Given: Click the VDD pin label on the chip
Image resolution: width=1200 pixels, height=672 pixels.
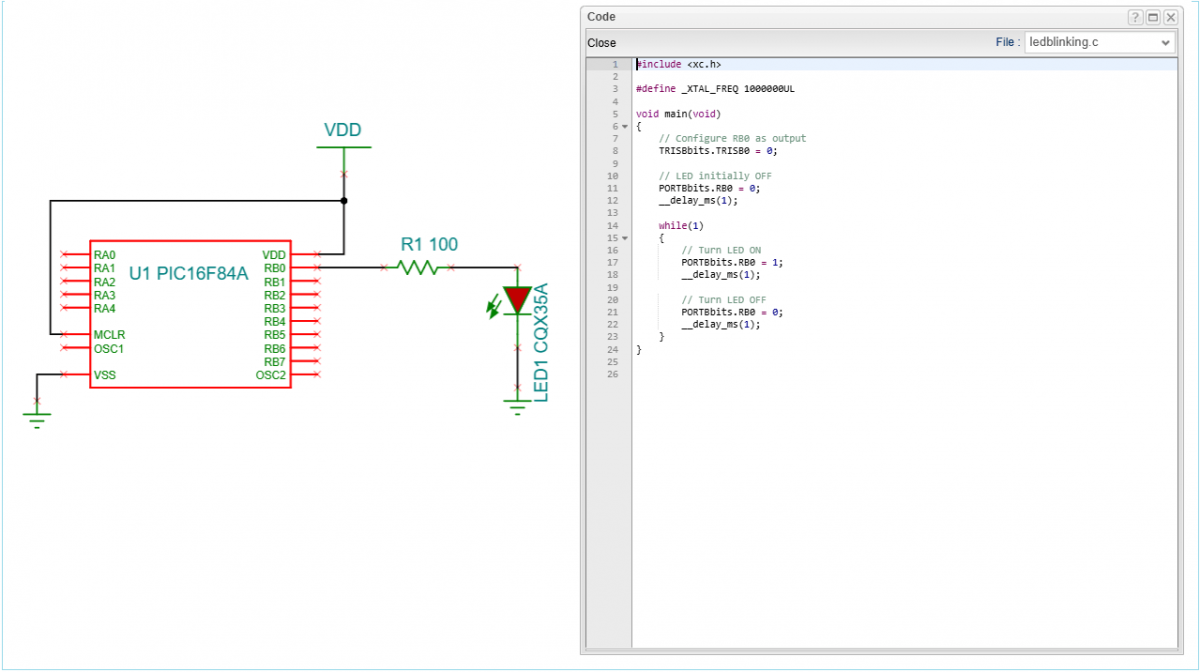Looking at the screenshot, I should click(274, 255).
